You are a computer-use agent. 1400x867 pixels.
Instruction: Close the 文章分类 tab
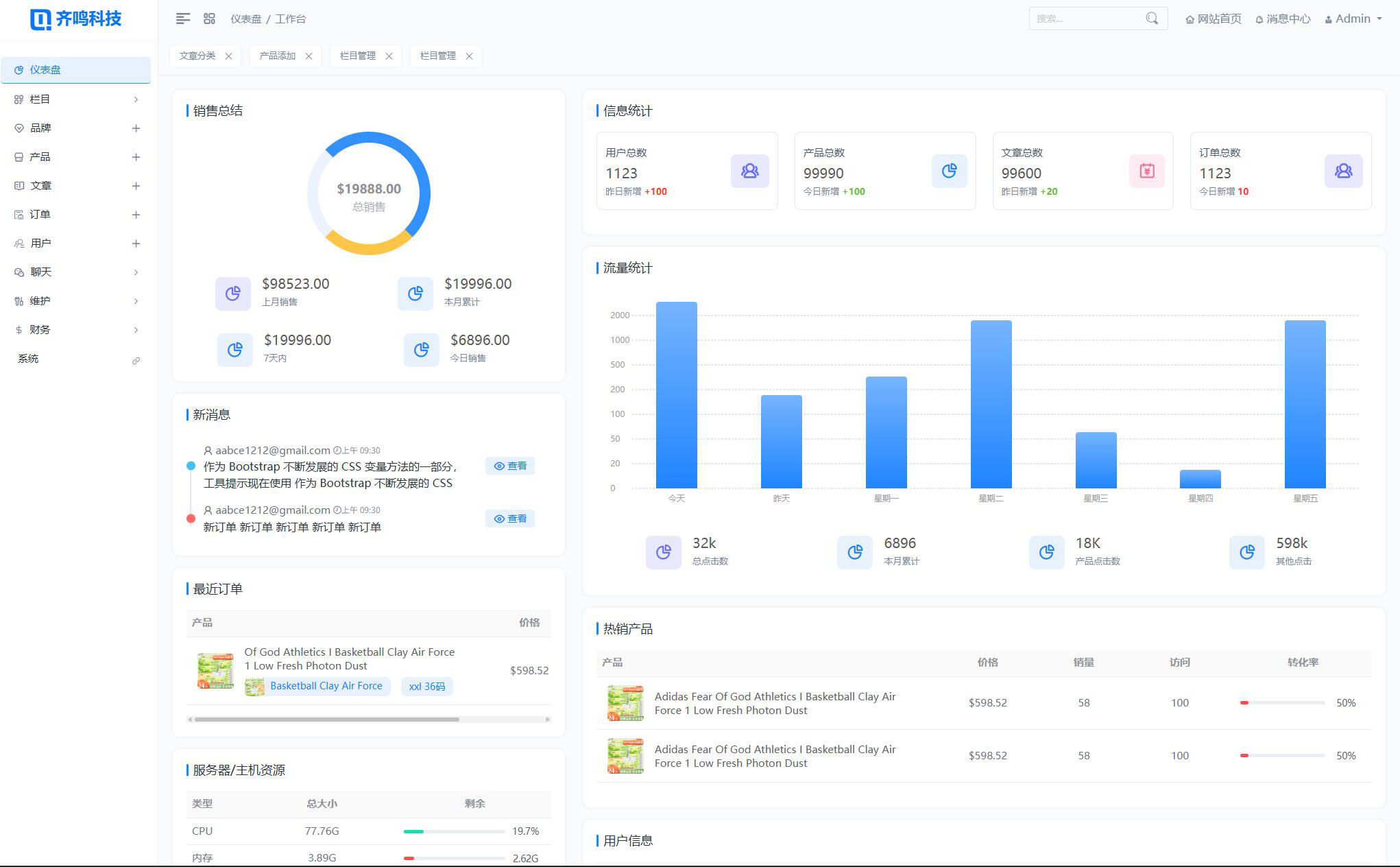tap(228, 56)
